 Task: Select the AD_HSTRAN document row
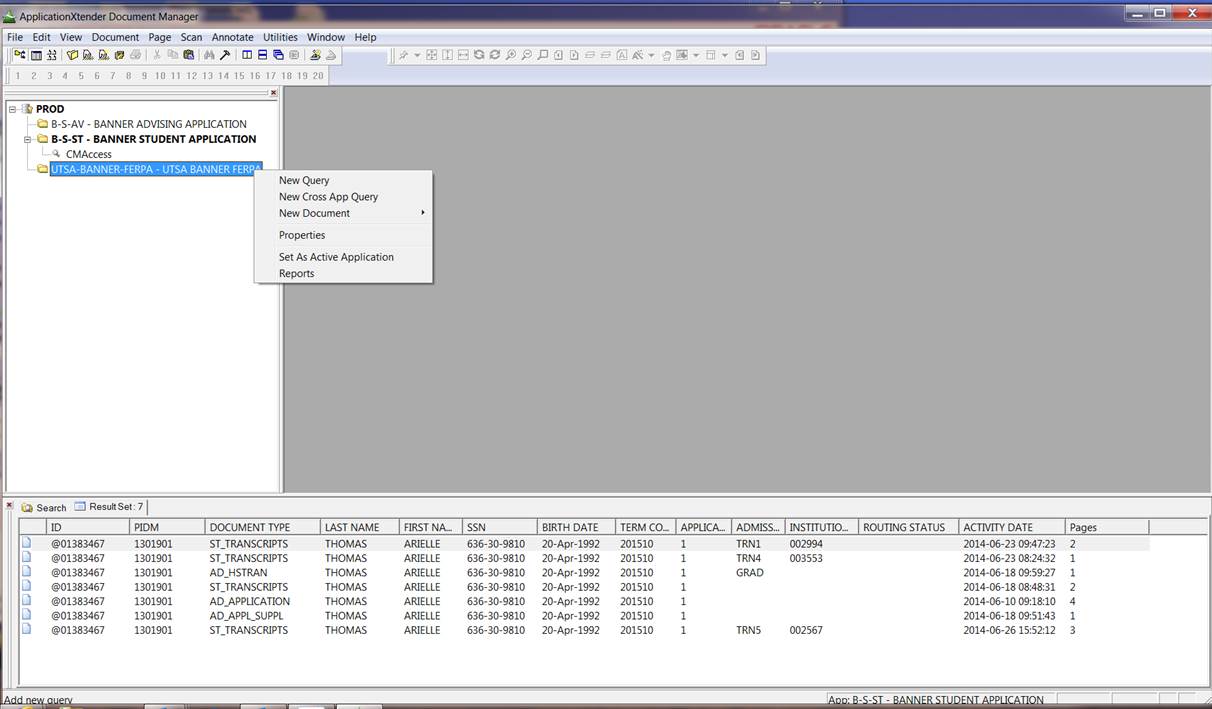pos(235,573)
